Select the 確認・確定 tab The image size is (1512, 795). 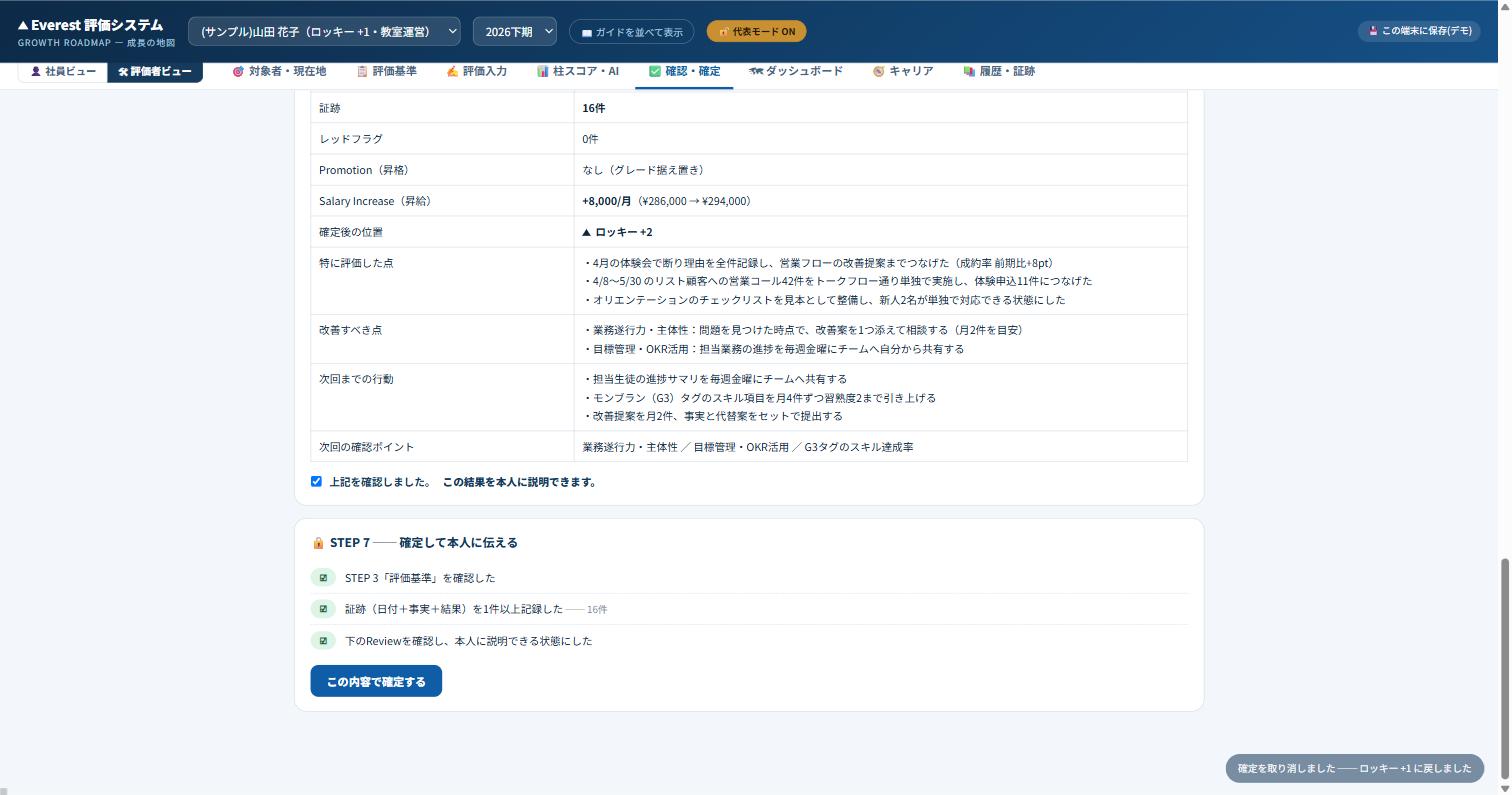(684, 71)
